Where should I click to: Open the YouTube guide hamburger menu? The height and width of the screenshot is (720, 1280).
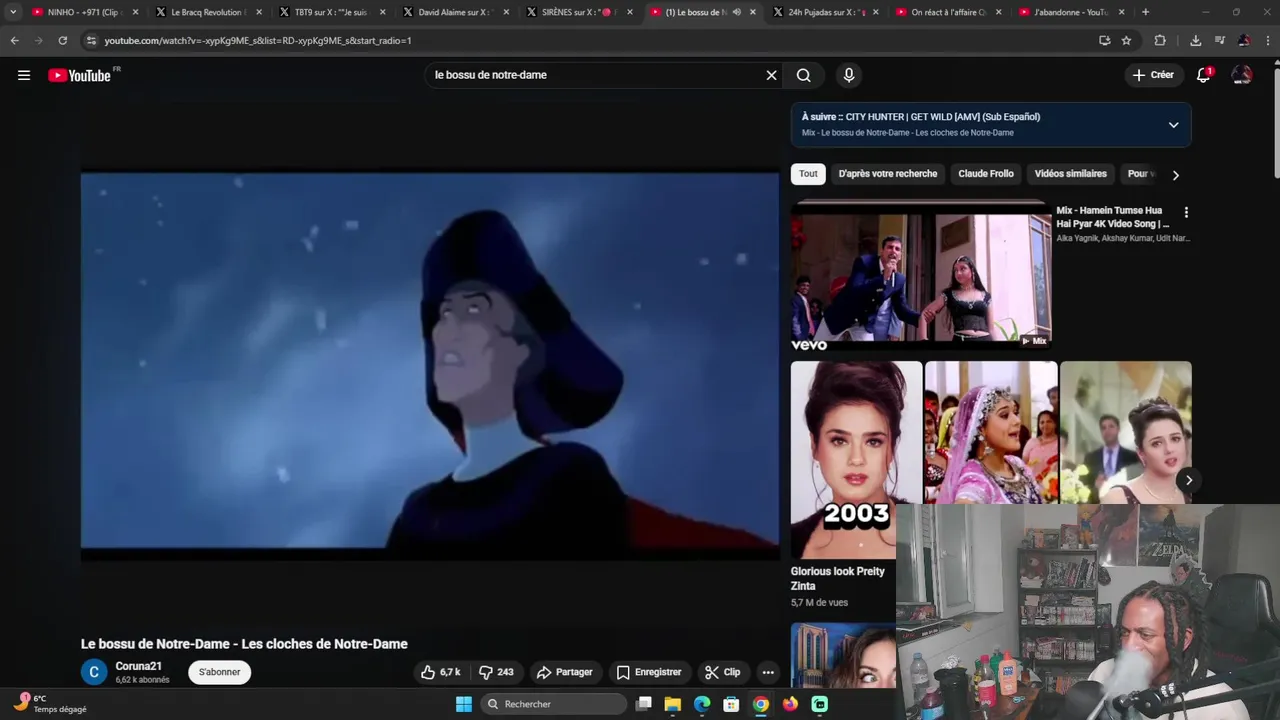pos(24,75)
